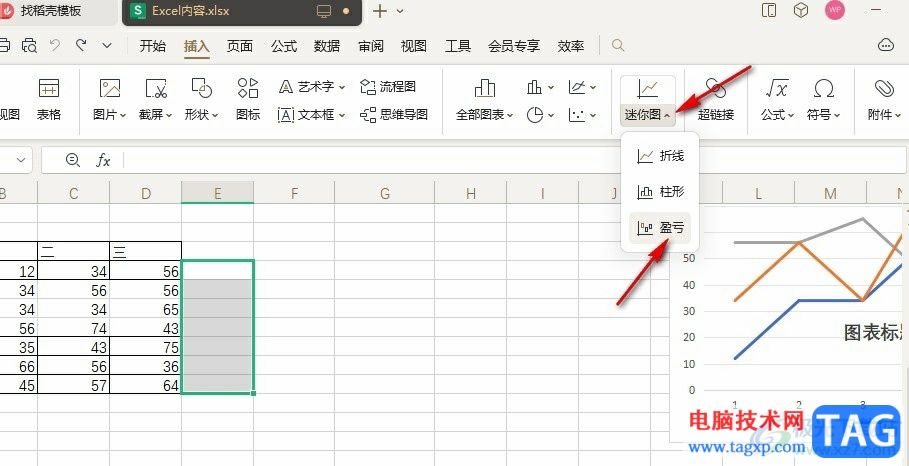Click the 图标 icons library button

tap(248, 100)
